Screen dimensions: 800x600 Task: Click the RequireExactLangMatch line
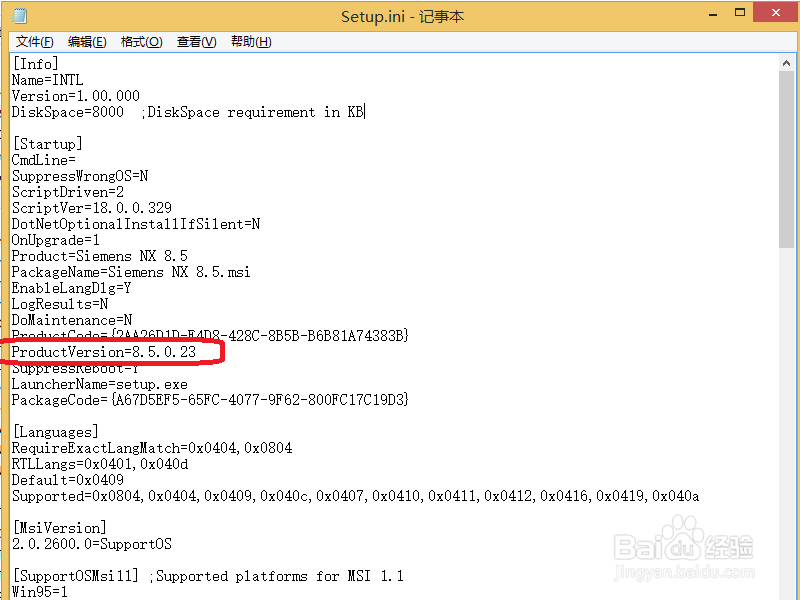(x=152, y=448)
